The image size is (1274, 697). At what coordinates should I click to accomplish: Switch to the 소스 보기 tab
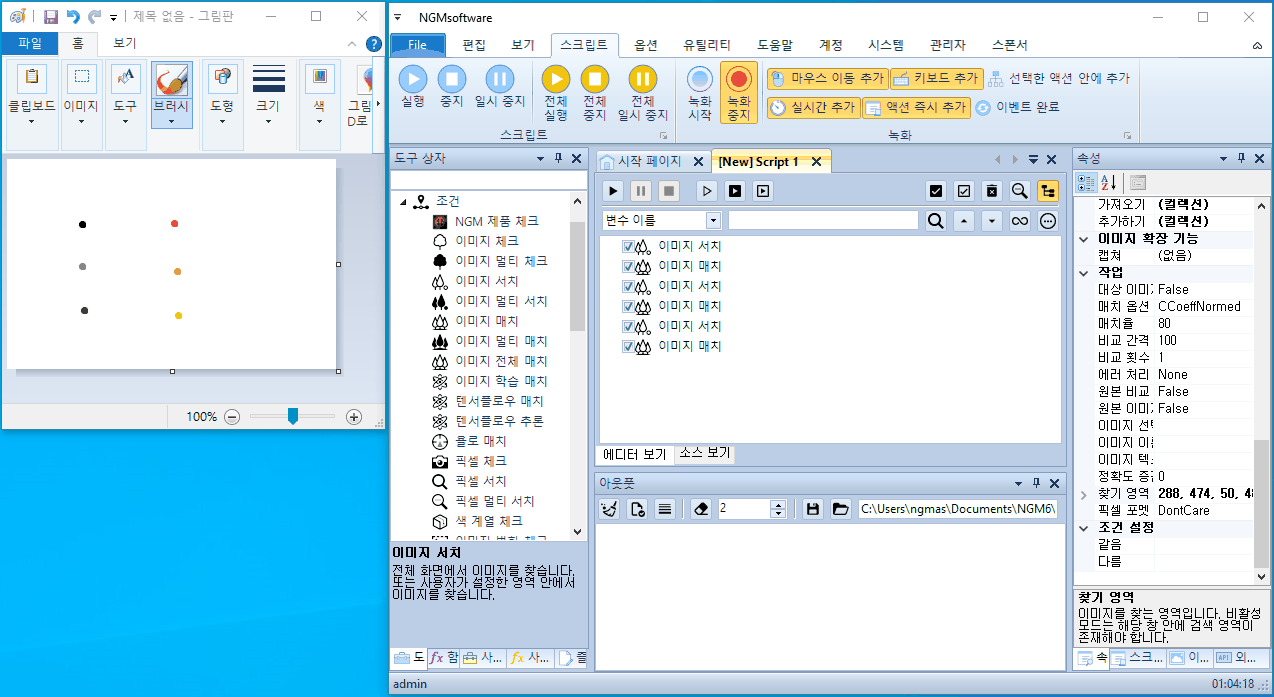(x=705, y=453)
